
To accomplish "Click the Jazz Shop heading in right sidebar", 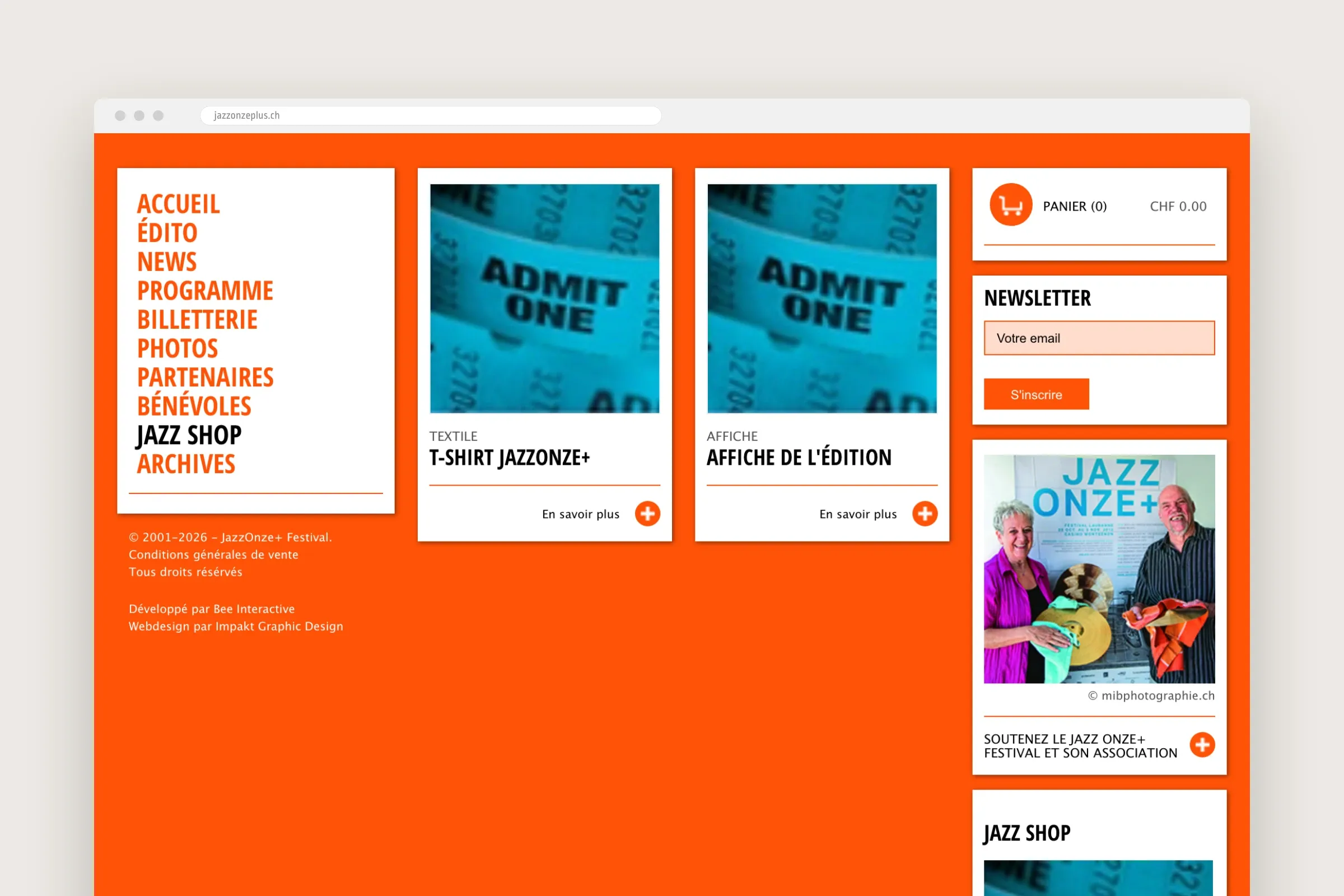I will tap(1028, 834).
